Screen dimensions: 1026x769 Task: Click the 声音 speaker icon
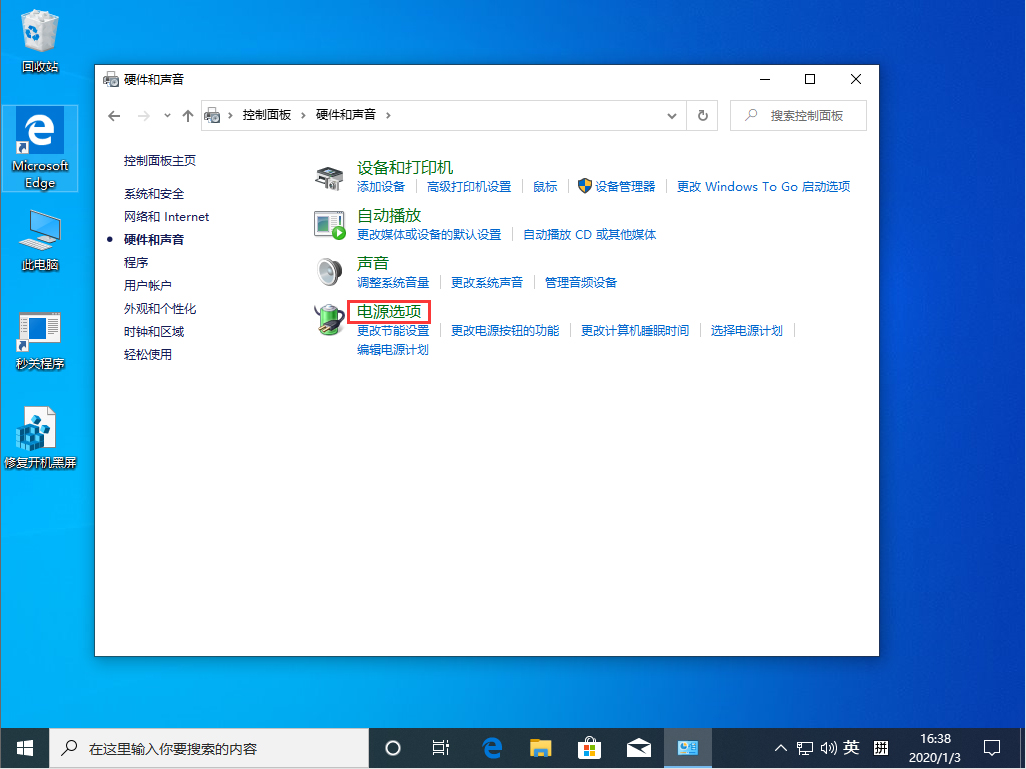(329, 270)
